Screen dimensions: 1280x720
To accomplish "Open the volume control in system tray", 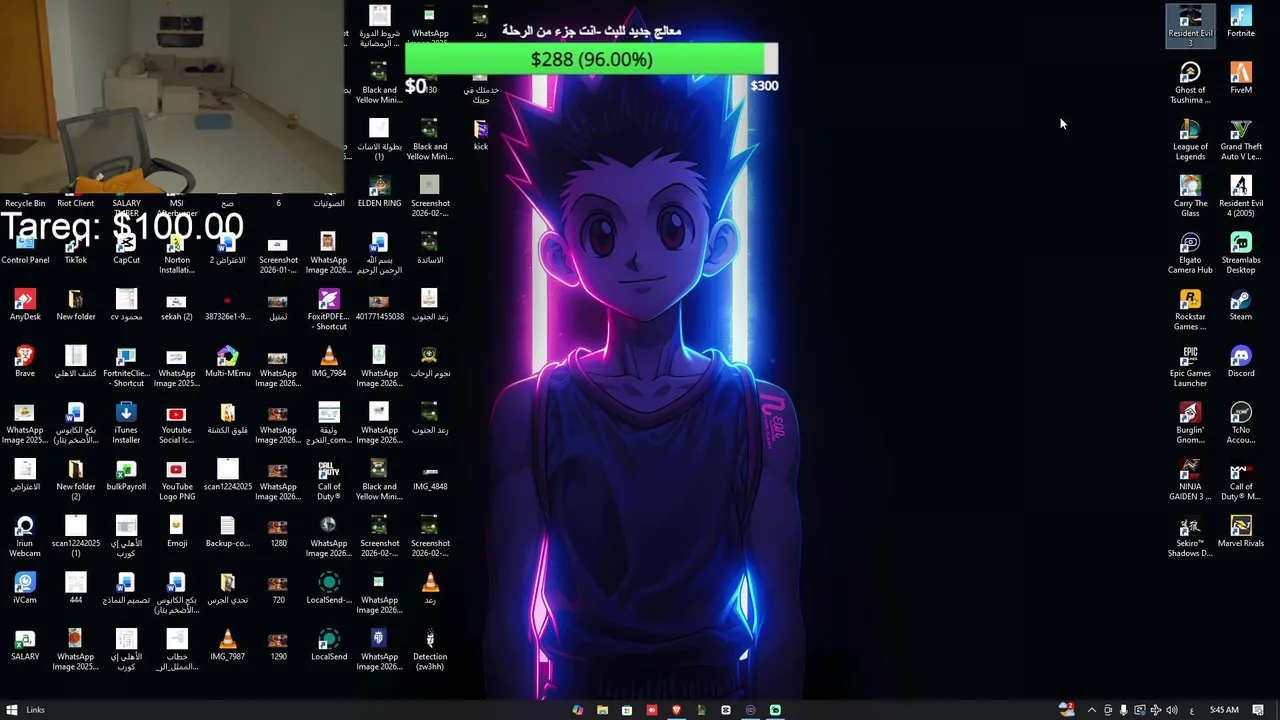I will click(1171, 710).
